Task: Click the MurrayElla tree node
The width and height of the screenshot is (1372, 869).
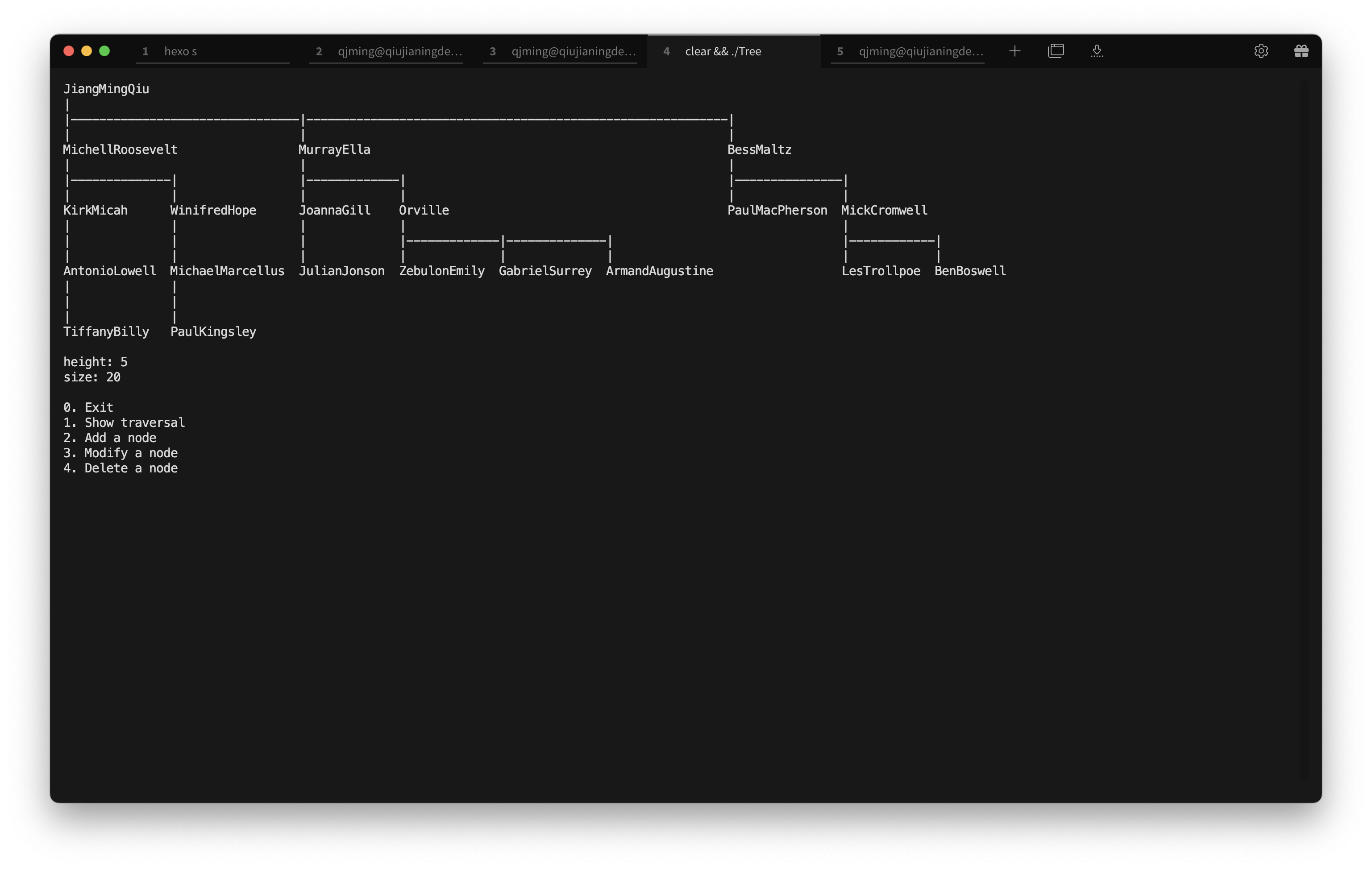Action: [x=334, y=150]
